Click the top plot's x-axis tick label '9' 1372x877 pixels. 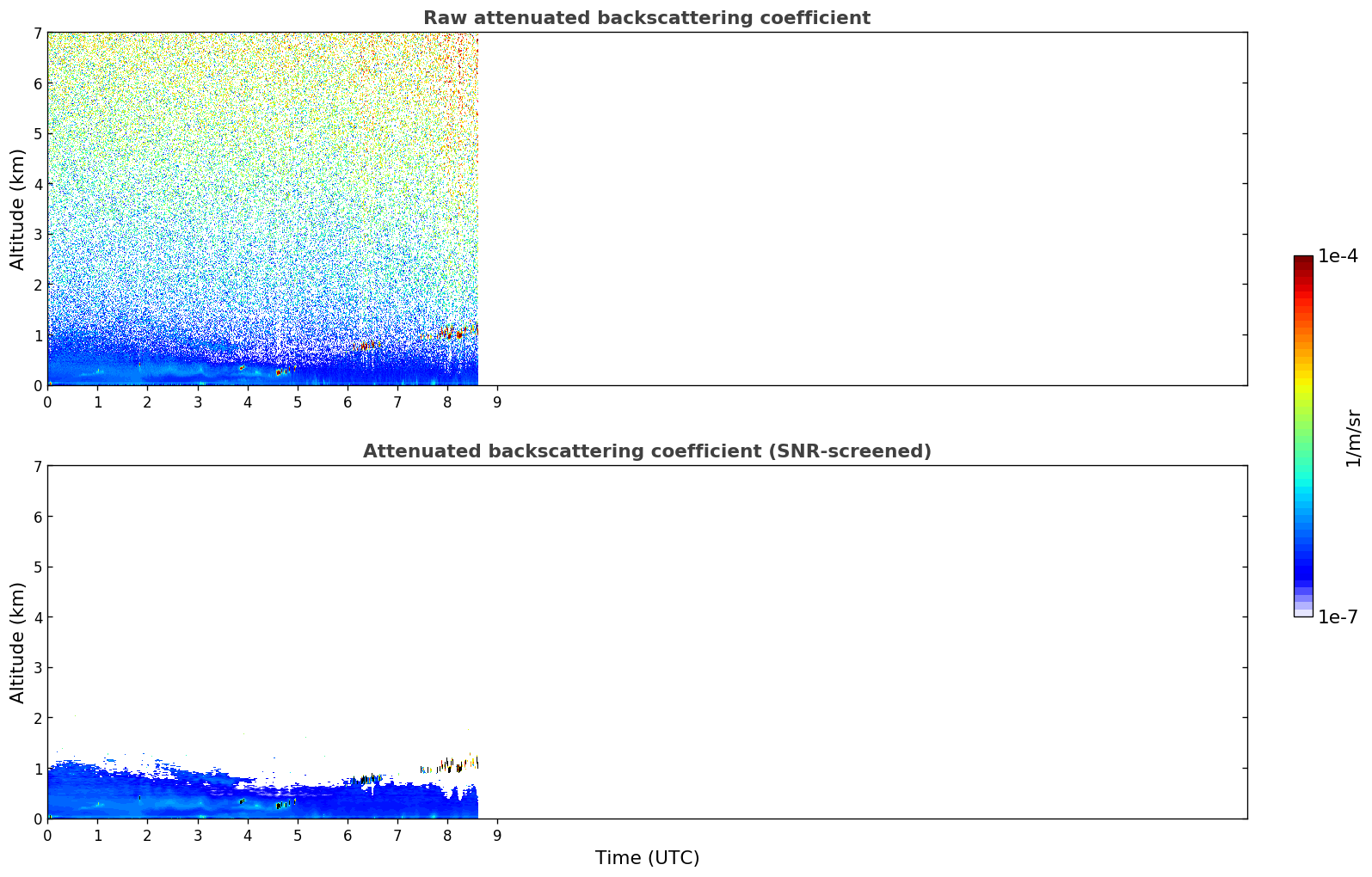pos(497,402)
